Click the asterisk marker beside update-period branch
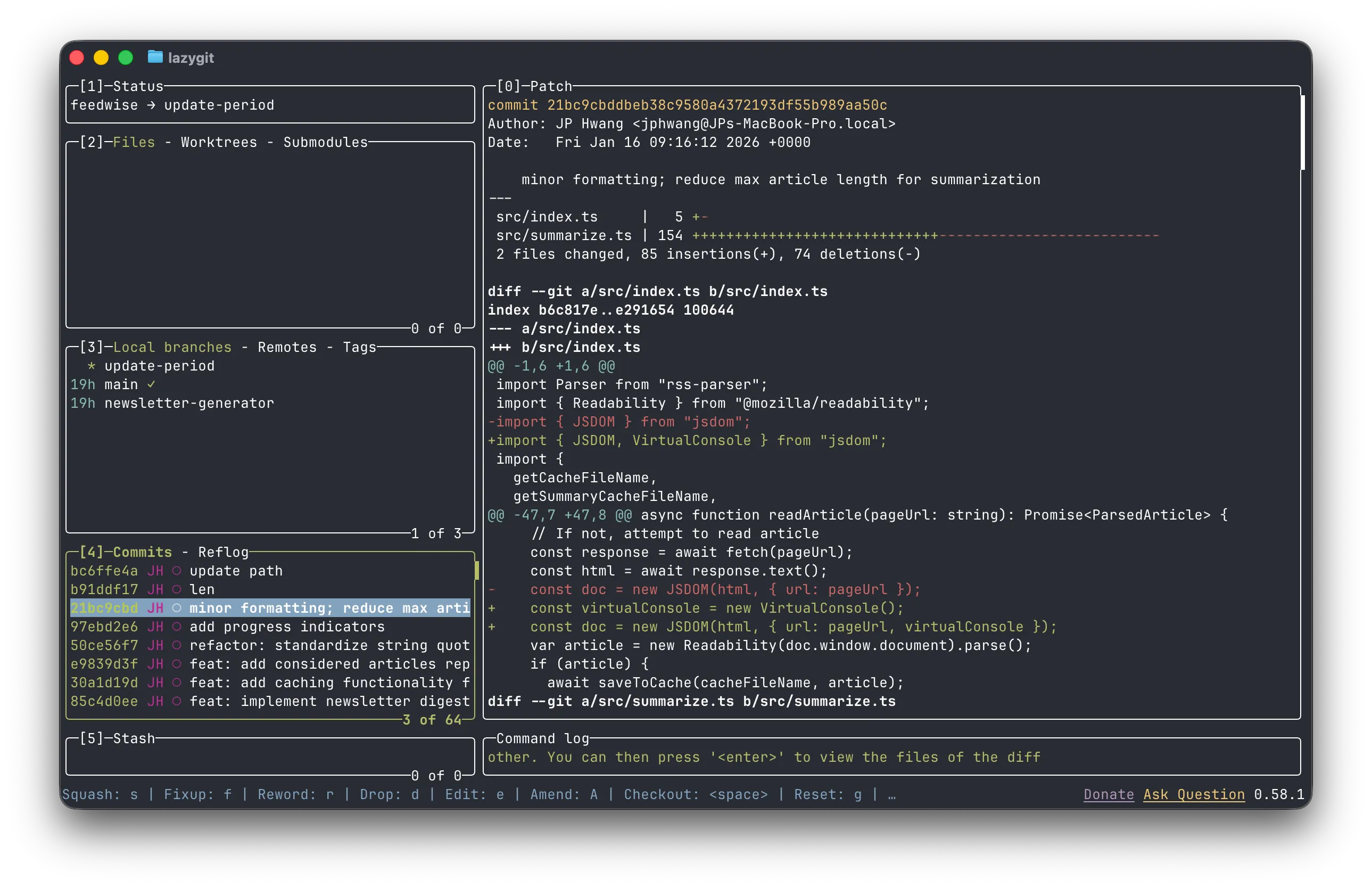Viewport: 1372px width, 888px height. (x=91, y=366)
